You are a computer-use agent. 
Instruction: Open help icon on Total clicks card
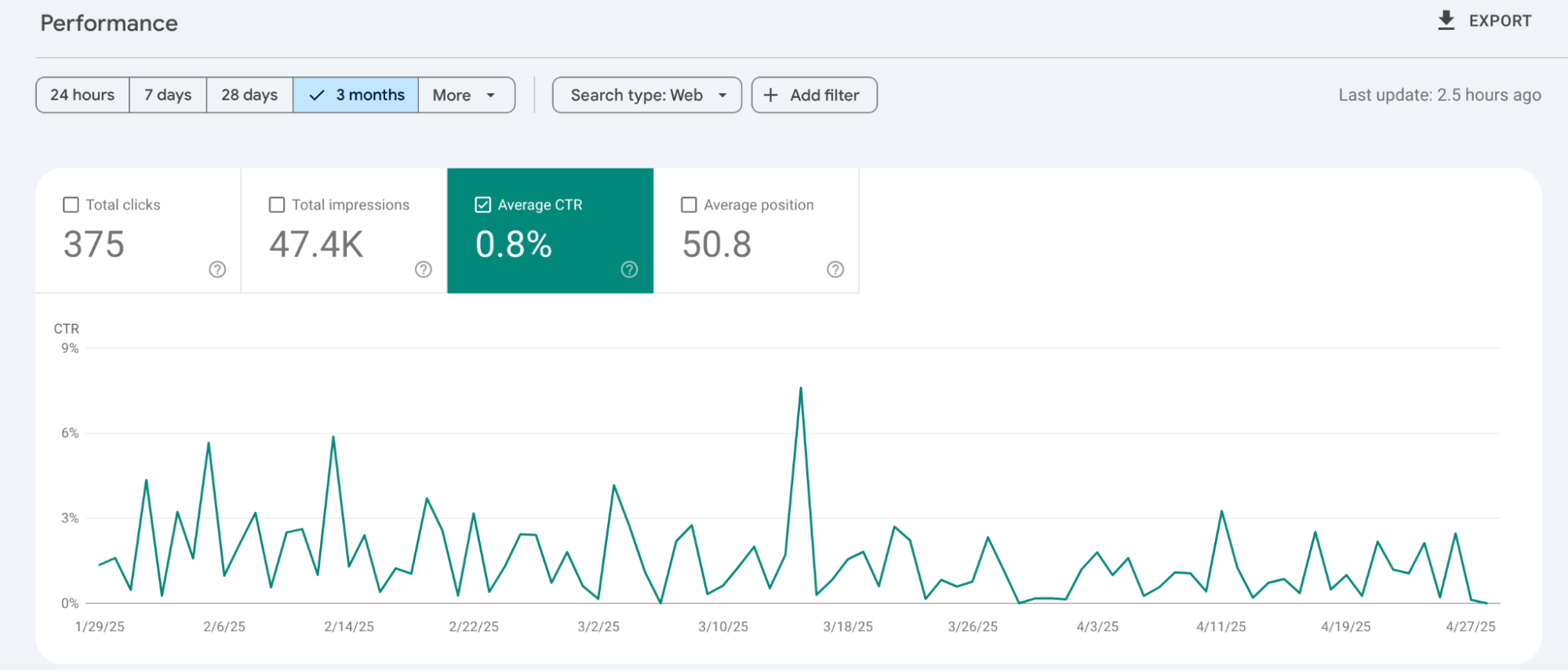217,270
